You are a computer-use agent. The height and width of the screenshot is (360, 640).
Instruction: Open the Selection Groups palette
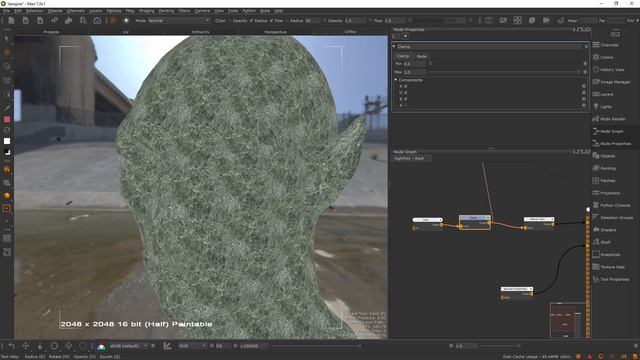(613, 218)
